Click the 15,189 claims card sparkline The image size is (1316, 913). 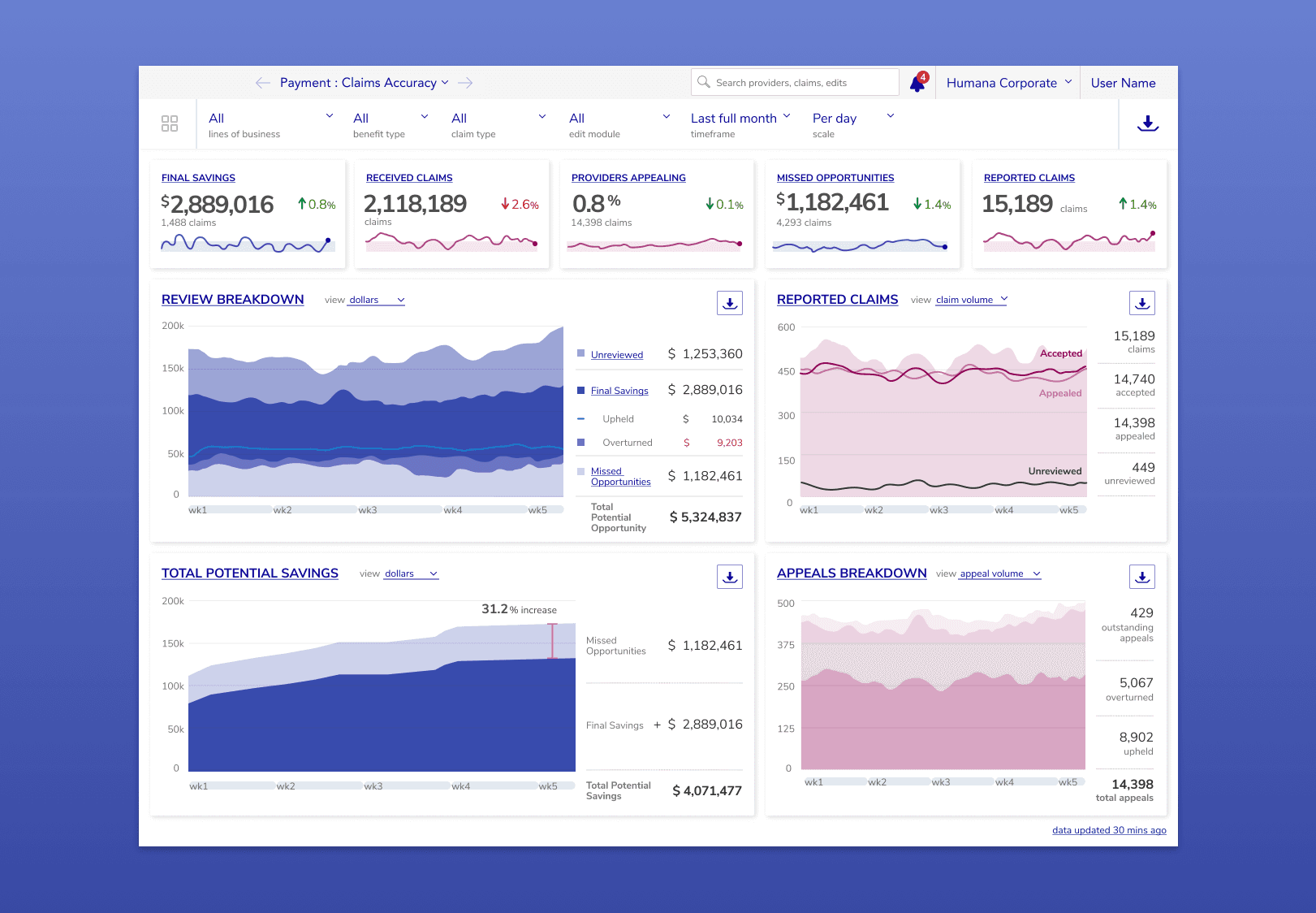pos(1069,240)
